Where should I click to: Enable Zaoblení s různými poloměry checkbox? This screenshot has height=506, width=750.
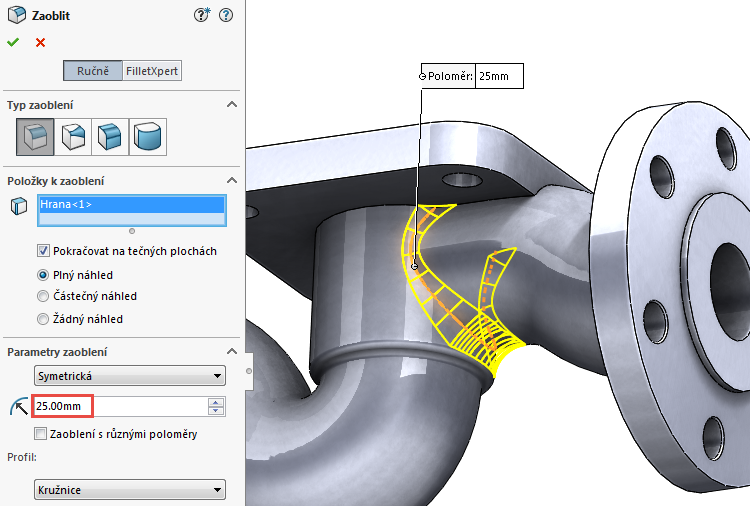coord(41,434)
